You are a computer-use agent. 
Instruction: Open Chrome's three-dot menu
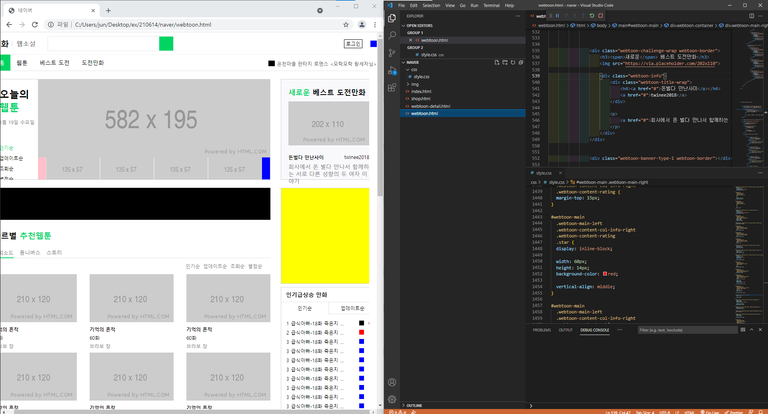point(375,24)
